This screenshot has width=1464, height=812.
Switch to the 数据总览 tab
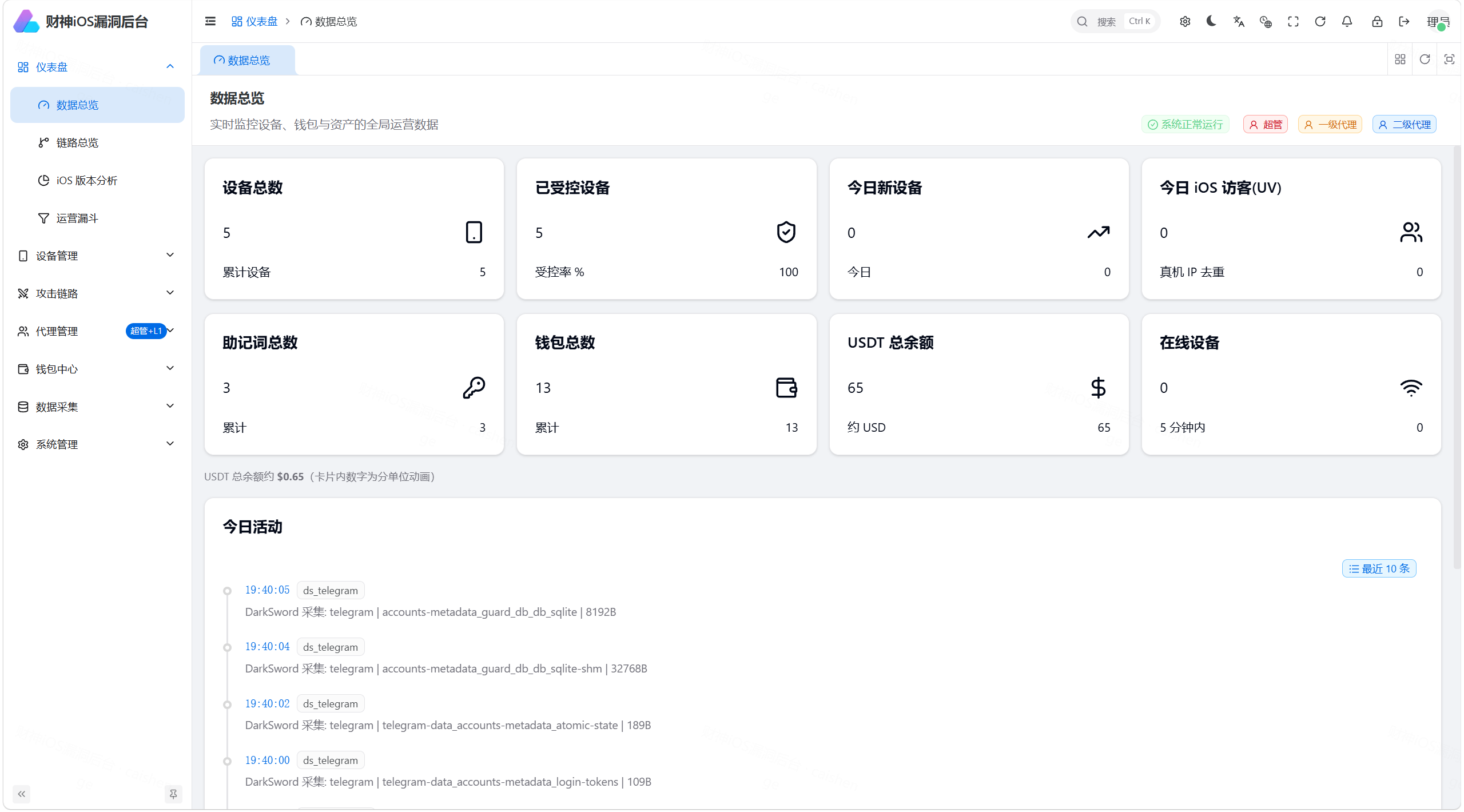point(247,60)
